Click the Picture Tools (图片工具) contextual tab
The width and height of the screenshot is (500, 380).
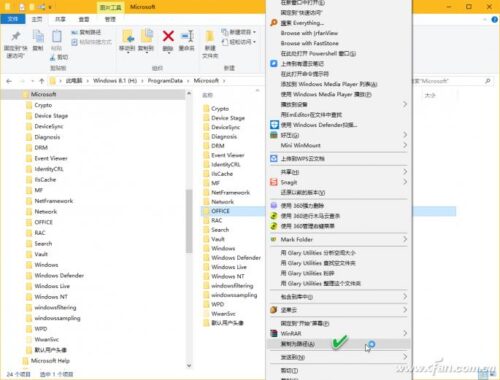point(111,7)
